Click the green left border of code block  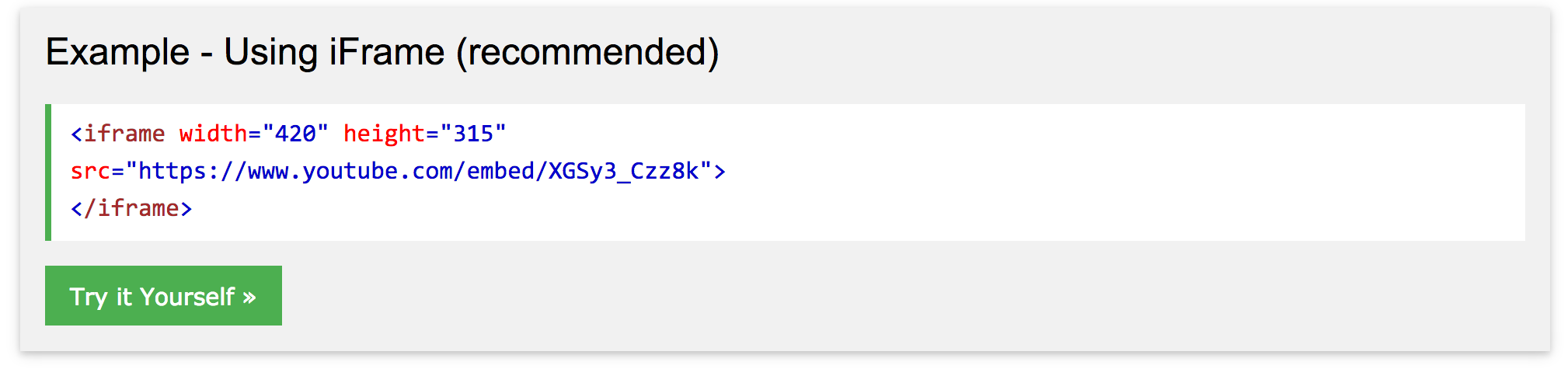point(48,172)
